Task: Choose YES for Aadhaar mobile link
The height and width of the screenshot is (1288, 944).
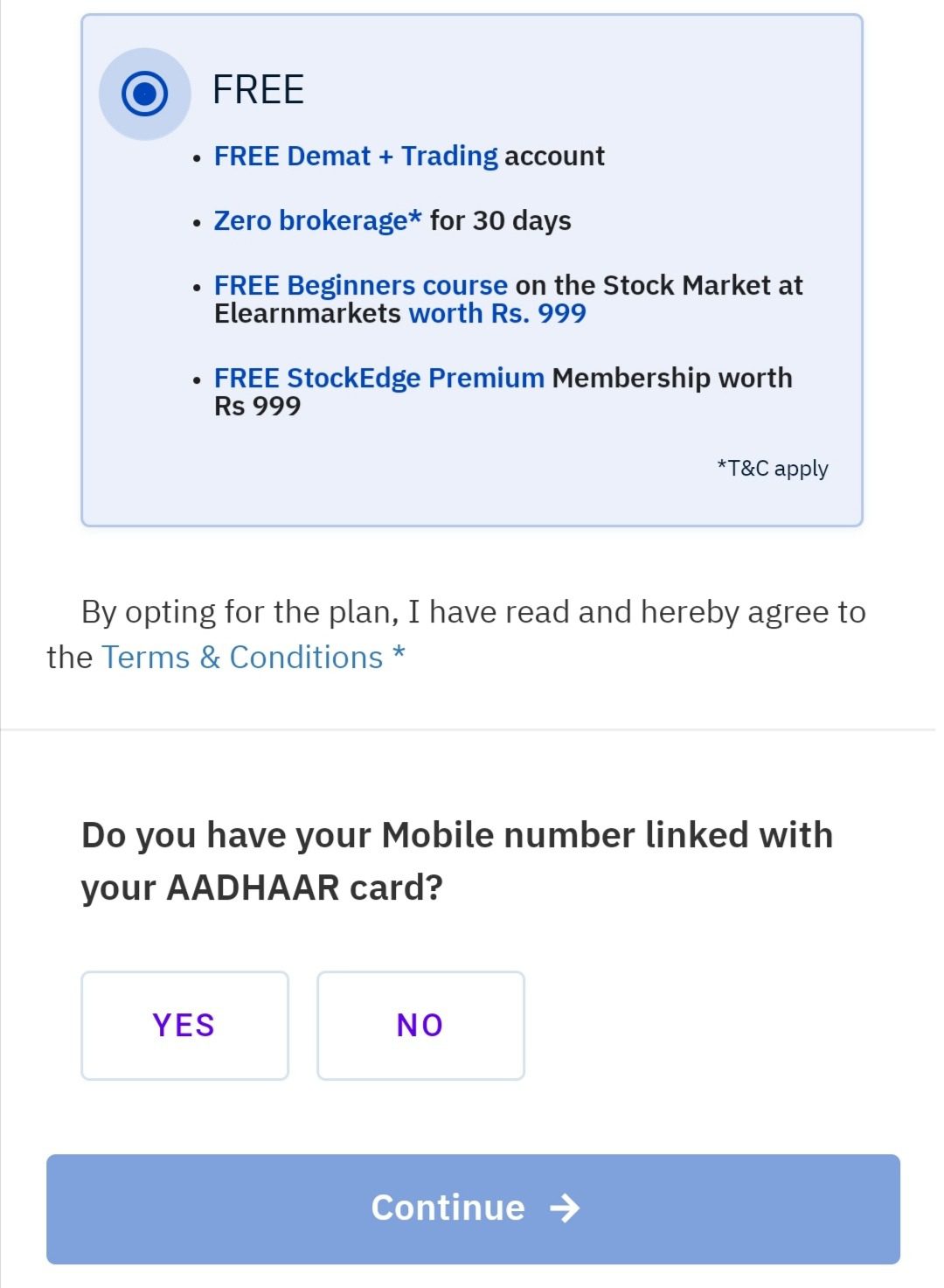Action: (184, 1025)
